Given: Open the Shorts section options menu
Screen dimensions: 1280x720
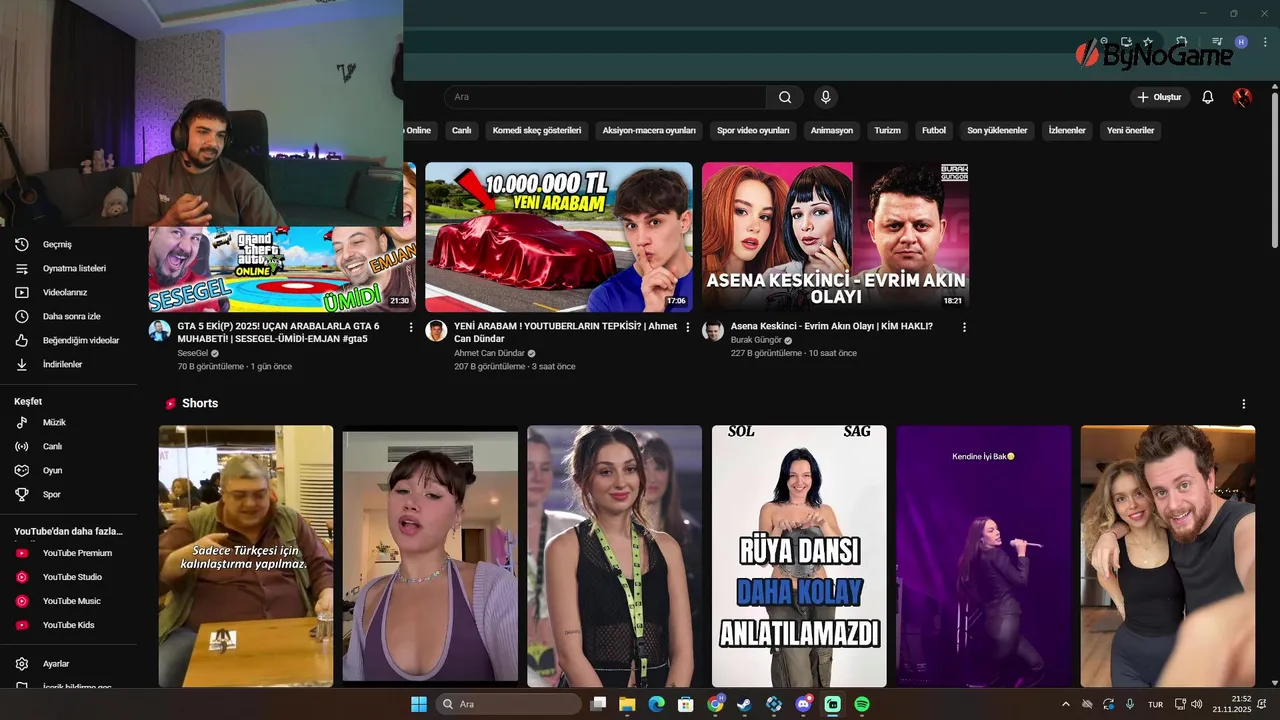Looking at the screenshot, I should pyautogui.click(x=1244, y=404).
